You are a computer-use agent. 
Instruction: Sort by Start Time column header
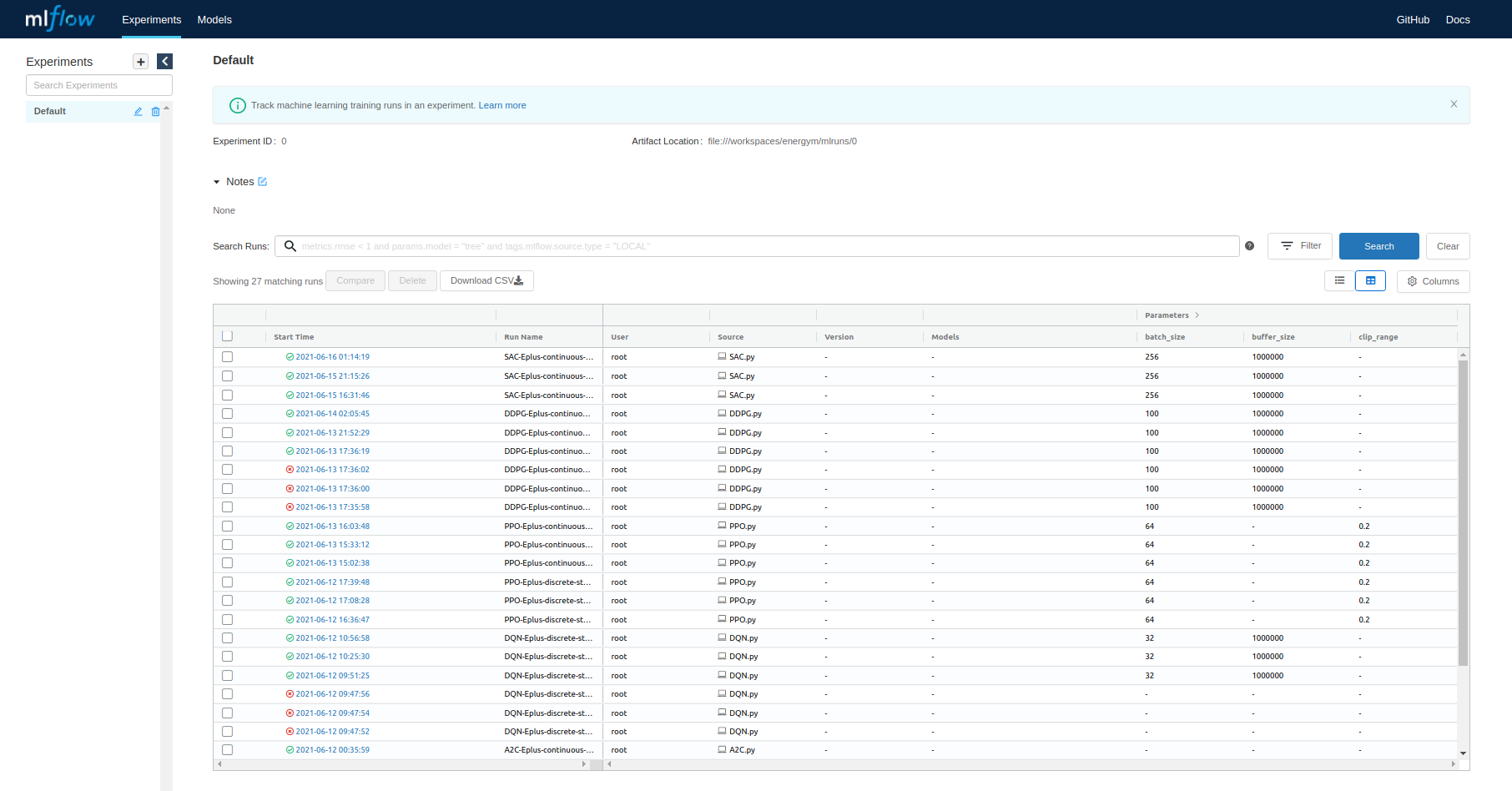[x=294, y=337]
